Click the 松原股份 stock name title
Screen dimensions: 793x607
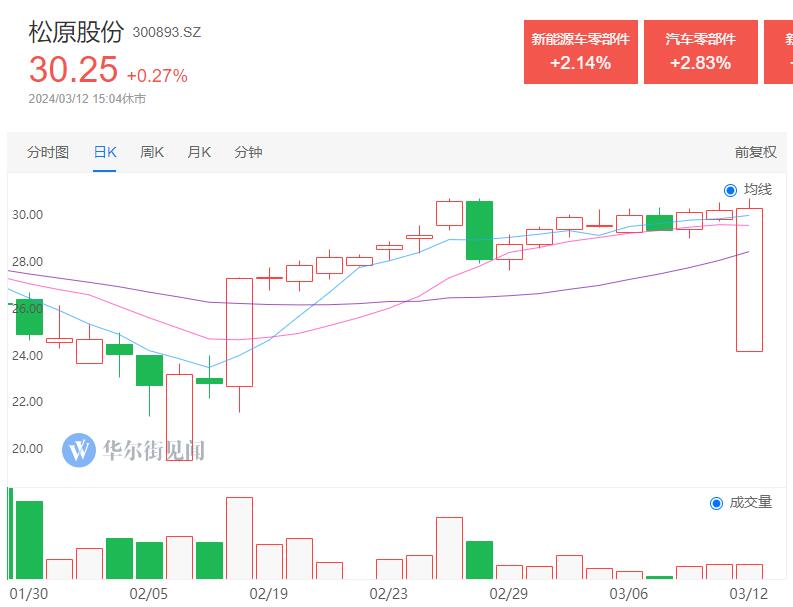click(x=76, y=31)
